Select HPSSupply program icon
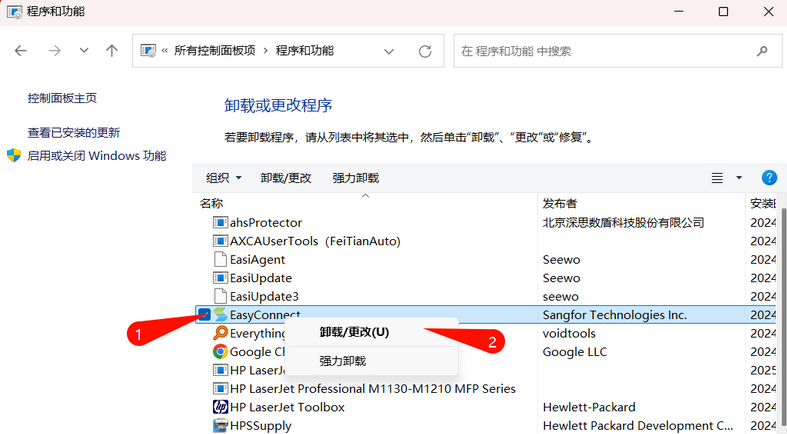 tap(220, 425)
